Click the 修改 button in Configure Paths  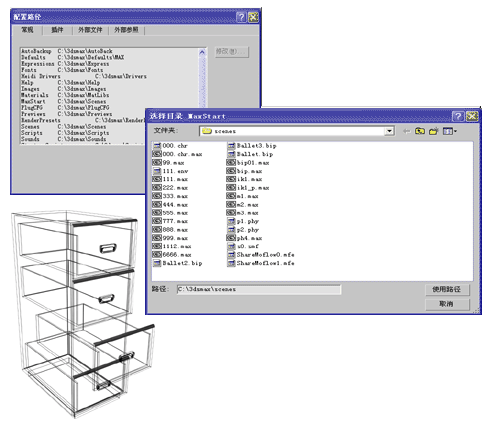point(232,52)
